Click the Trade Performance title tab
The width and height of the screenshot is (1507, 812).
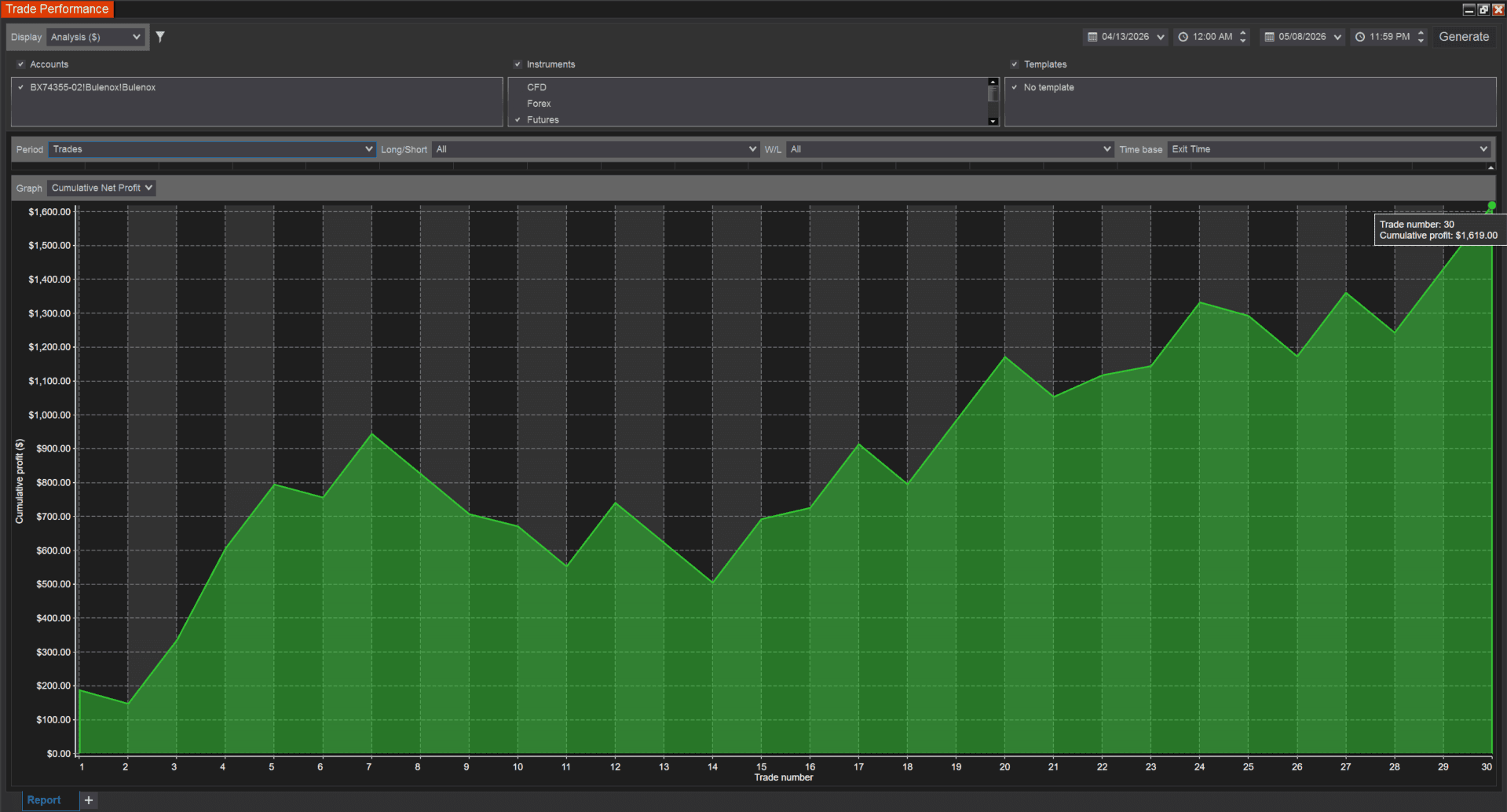(x=57, y=9)
